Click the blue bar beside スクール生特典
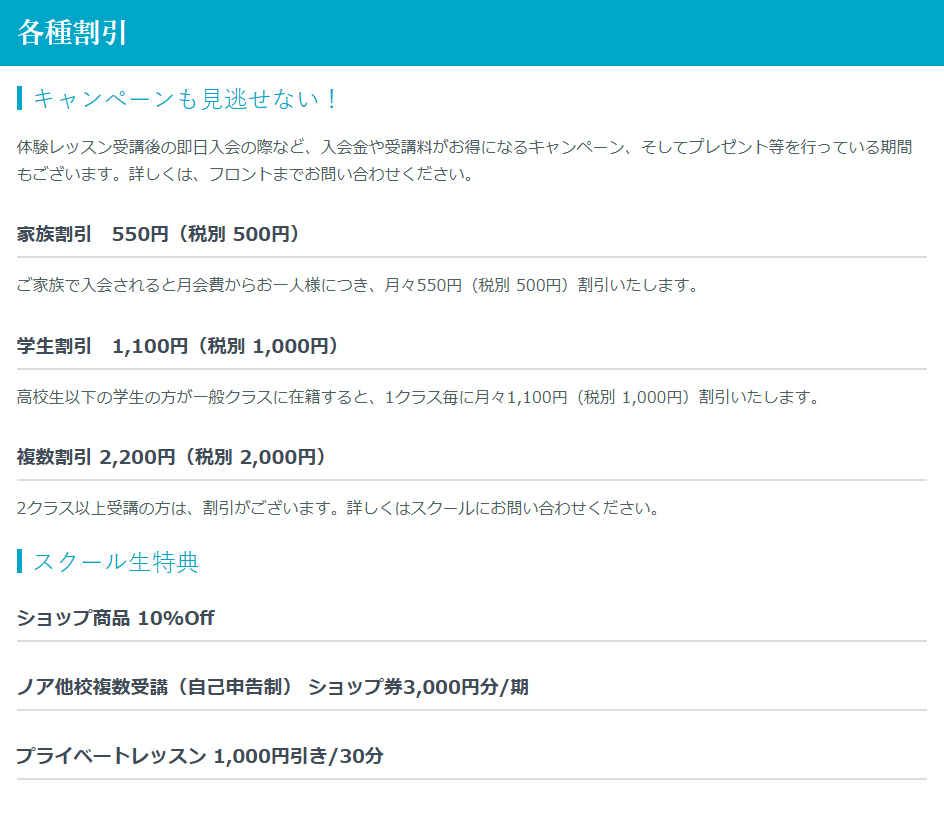Viewport: 944px width, 830px height. pos(19,562)
